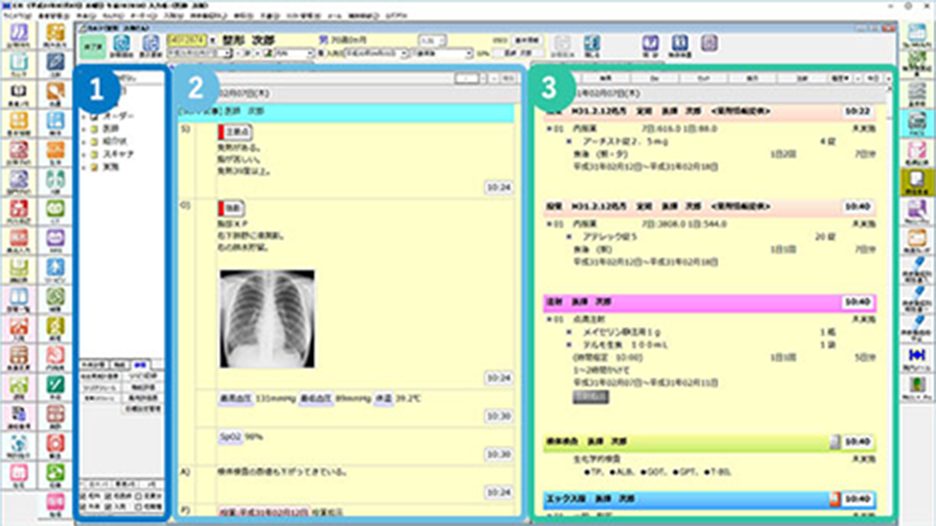This screenshot has height=526, width=936.
Task: Expand the オーダー tree node
Action: tap(84, 116)
